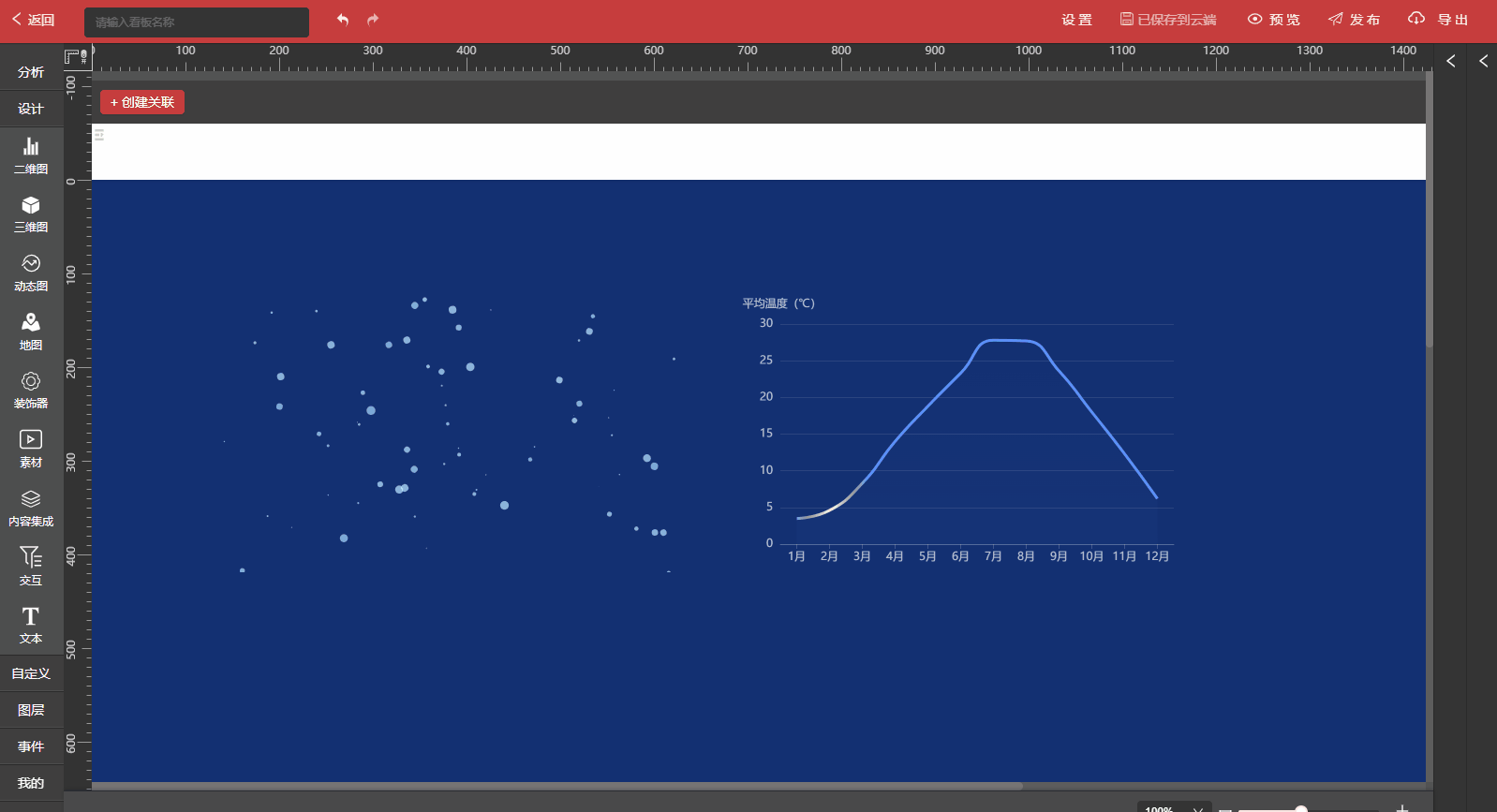1497x812 pixels.
Task: Click the undo arrow in top bar
Action: pos(343,20)
